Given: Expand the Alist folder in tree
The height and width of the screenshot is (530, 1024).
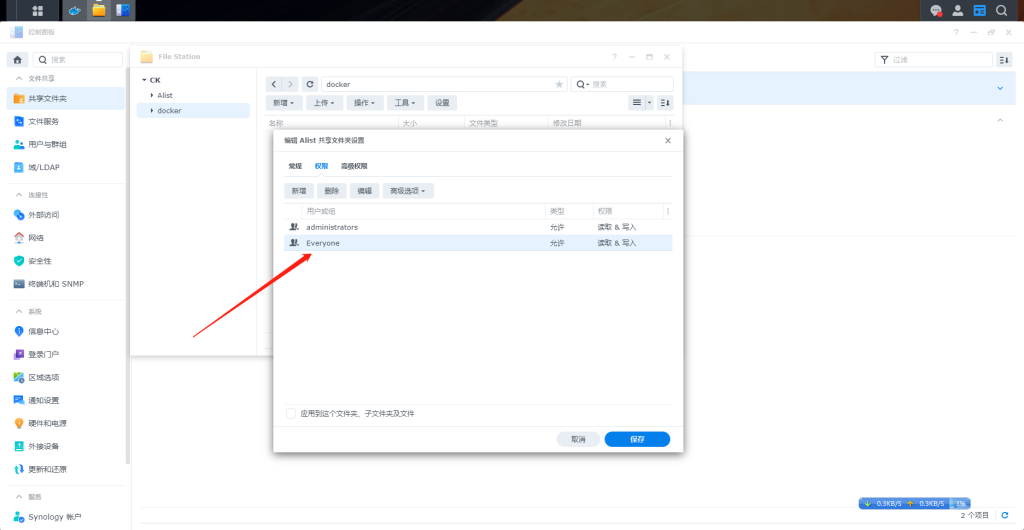Looking at the screenshot, I should 152,95.
